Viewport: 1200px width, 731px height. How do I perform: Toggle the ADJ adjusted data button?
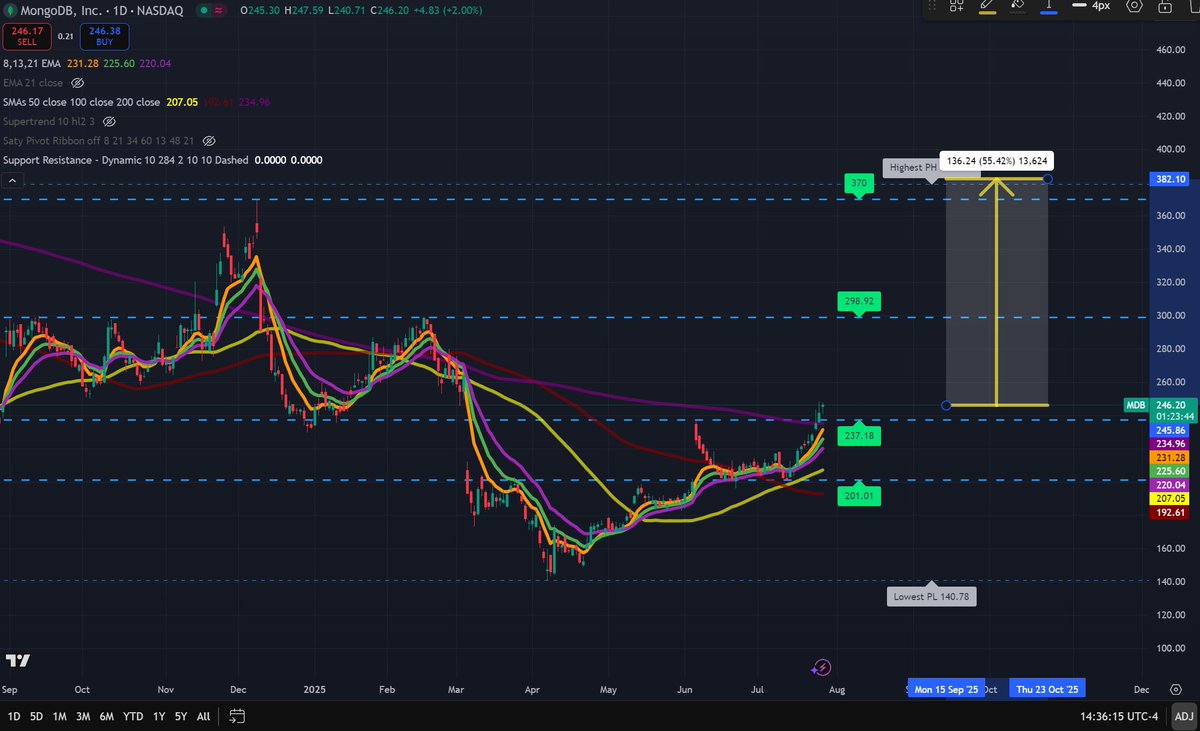[1184, 716]
